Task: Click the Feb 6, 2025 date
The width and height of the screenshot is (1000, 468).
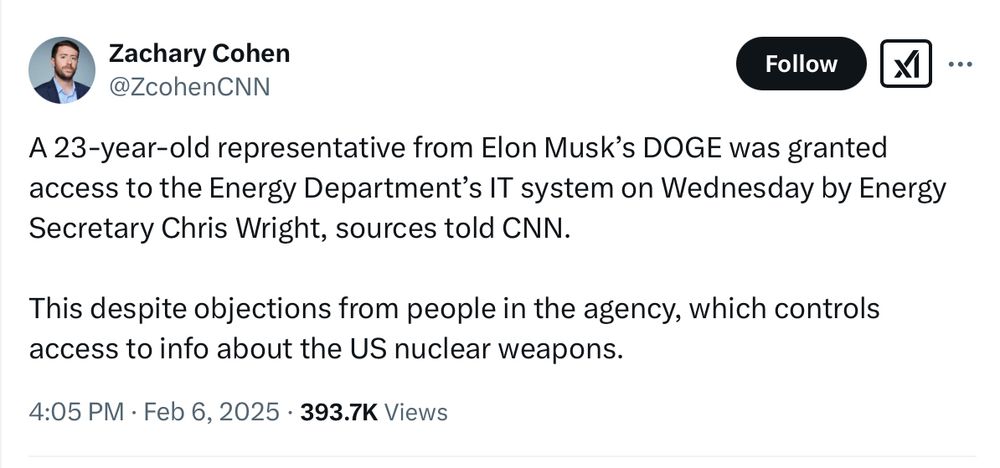Action: (x=212, y=412)
